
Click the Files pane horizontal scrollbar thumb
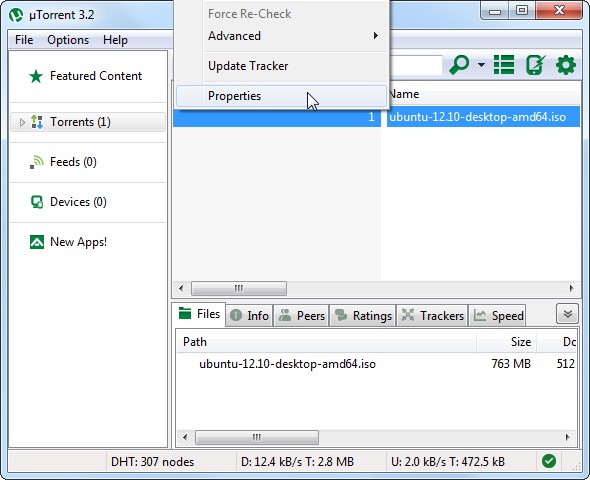tap(257, 437)
